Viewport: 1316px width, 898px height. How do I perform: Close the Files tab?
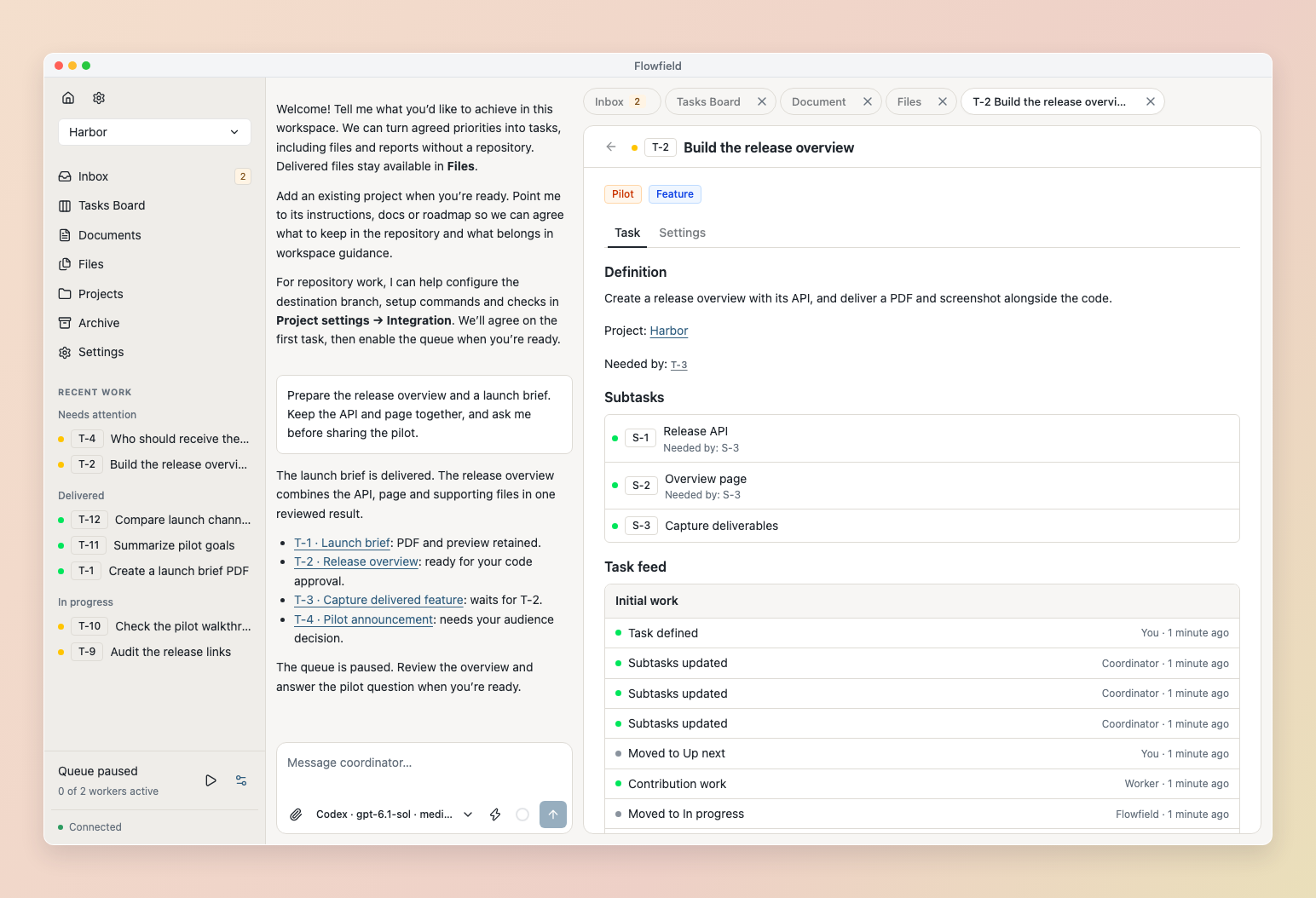tap(943, 101)
